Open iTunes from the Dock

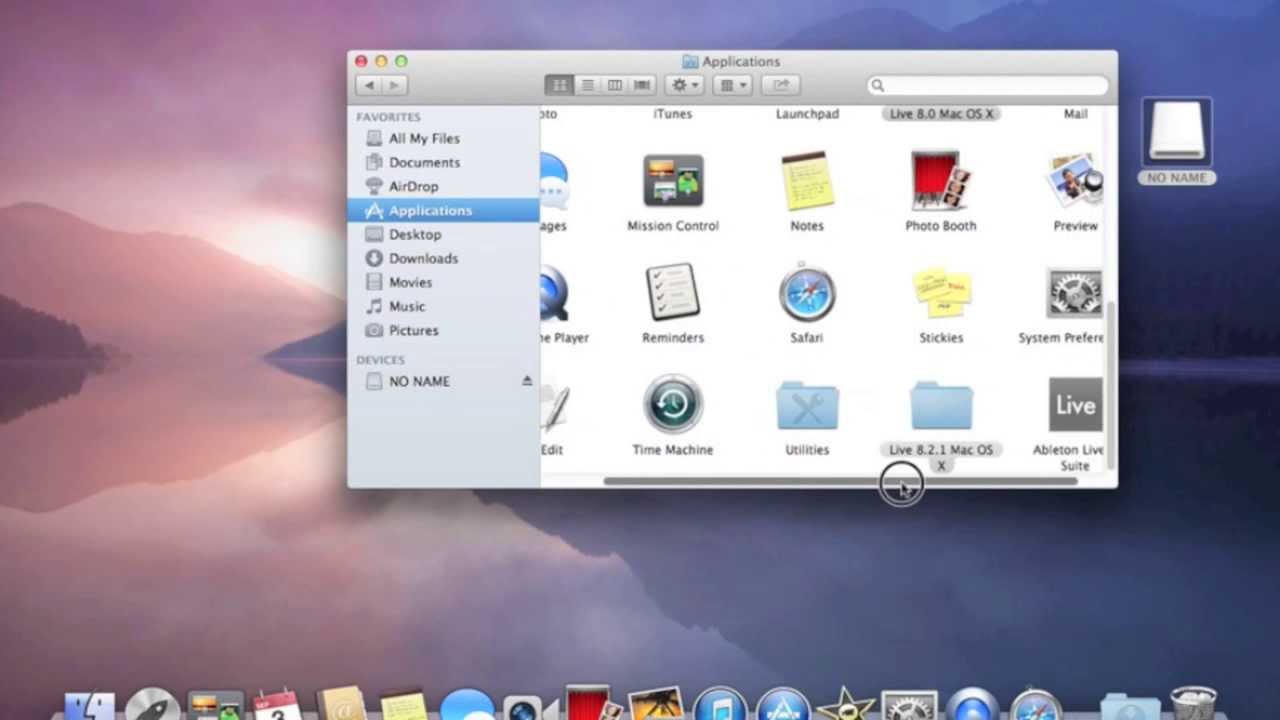[719, 704]
